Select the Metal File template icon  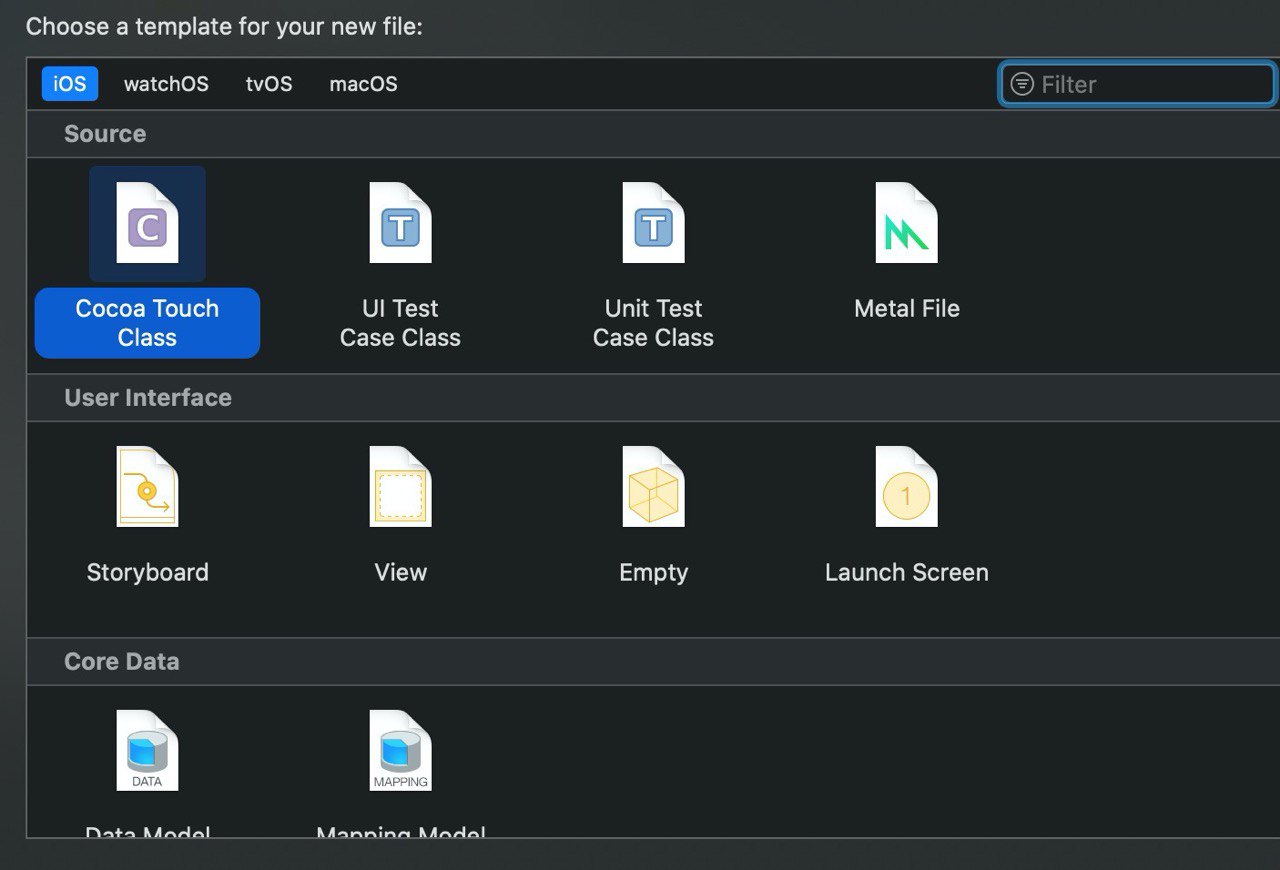(x=906, y=223)
